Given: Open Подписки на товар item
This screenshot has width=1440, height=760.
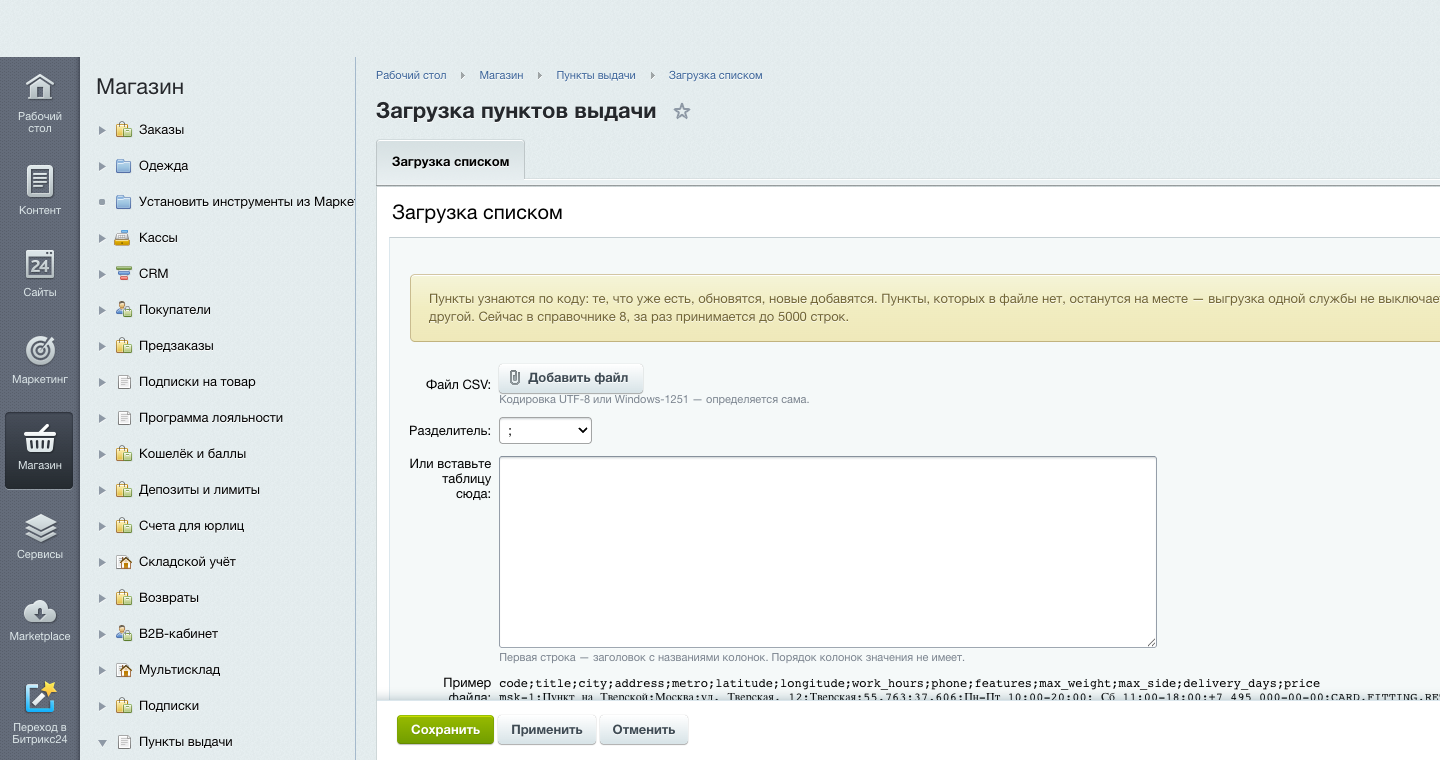Looking at the screenshot, I should tap(197, 382).
